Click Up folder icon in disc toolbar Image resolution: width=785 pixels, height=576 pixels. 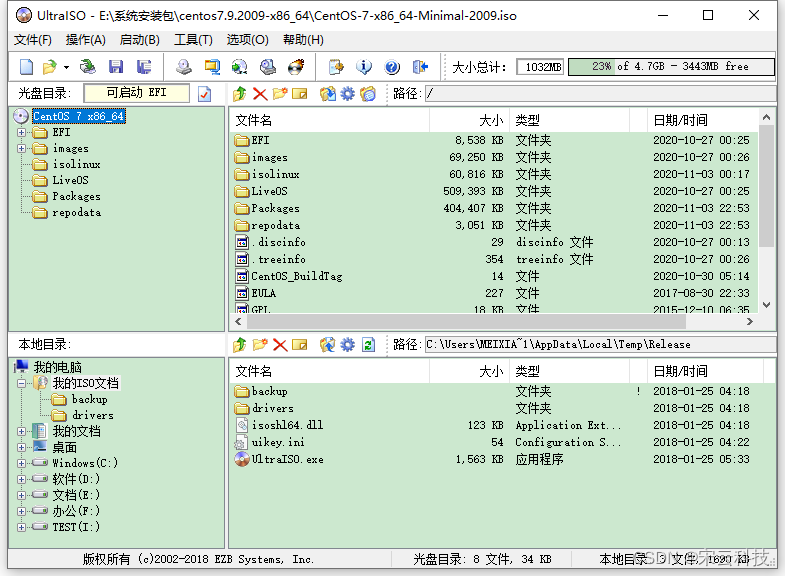(240, 94)
